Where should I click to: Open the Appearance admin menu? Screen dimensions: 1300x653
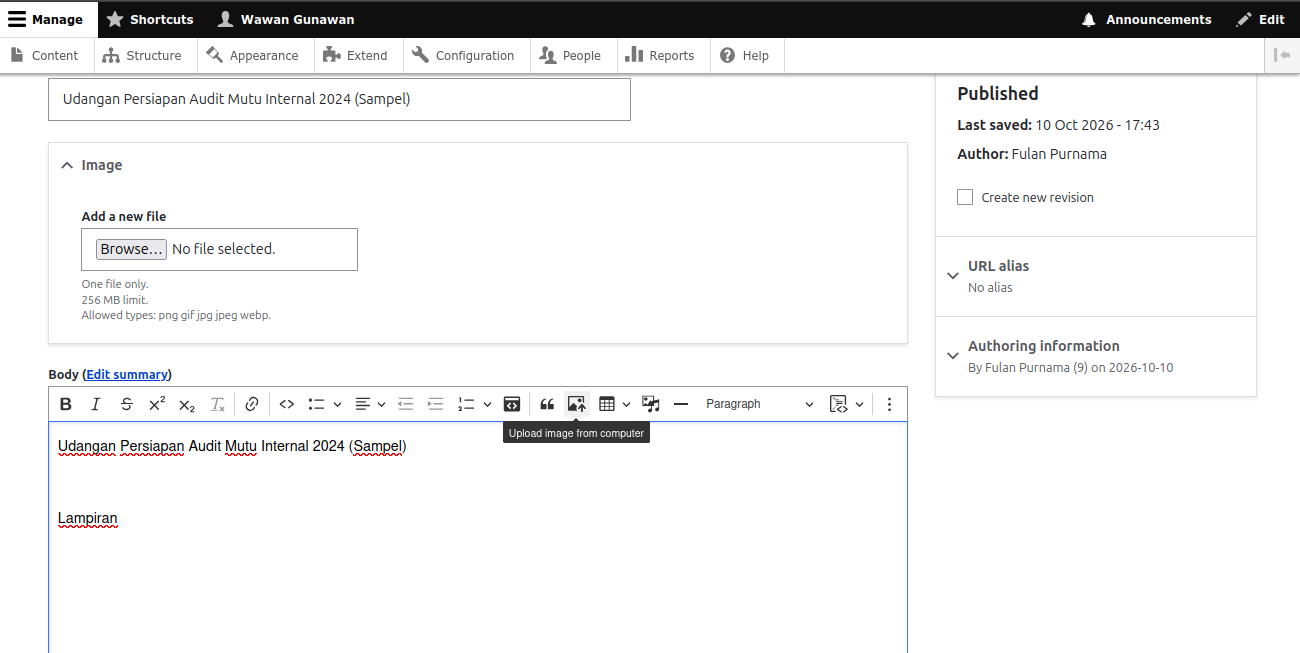[255, 56]
